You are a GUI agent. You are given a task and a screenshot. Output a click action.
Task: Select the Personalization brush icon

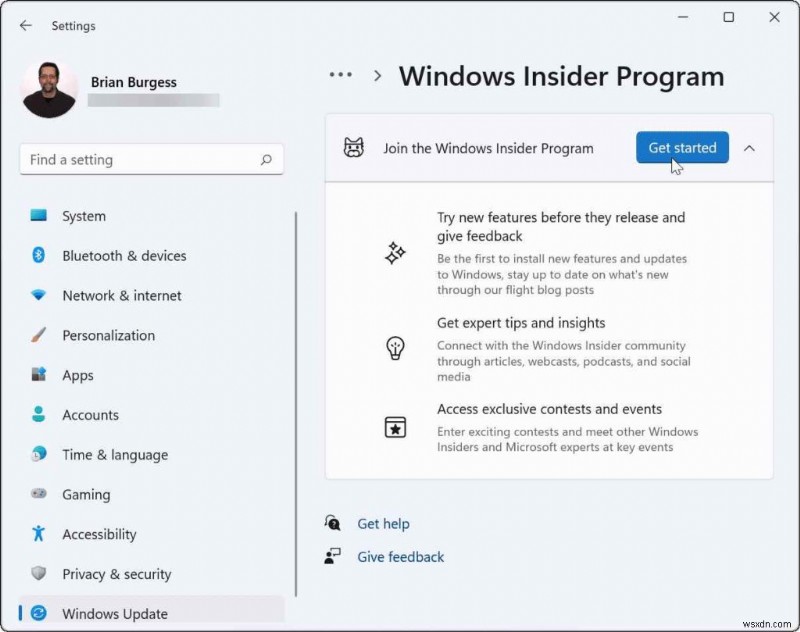[x=40, y=336]
